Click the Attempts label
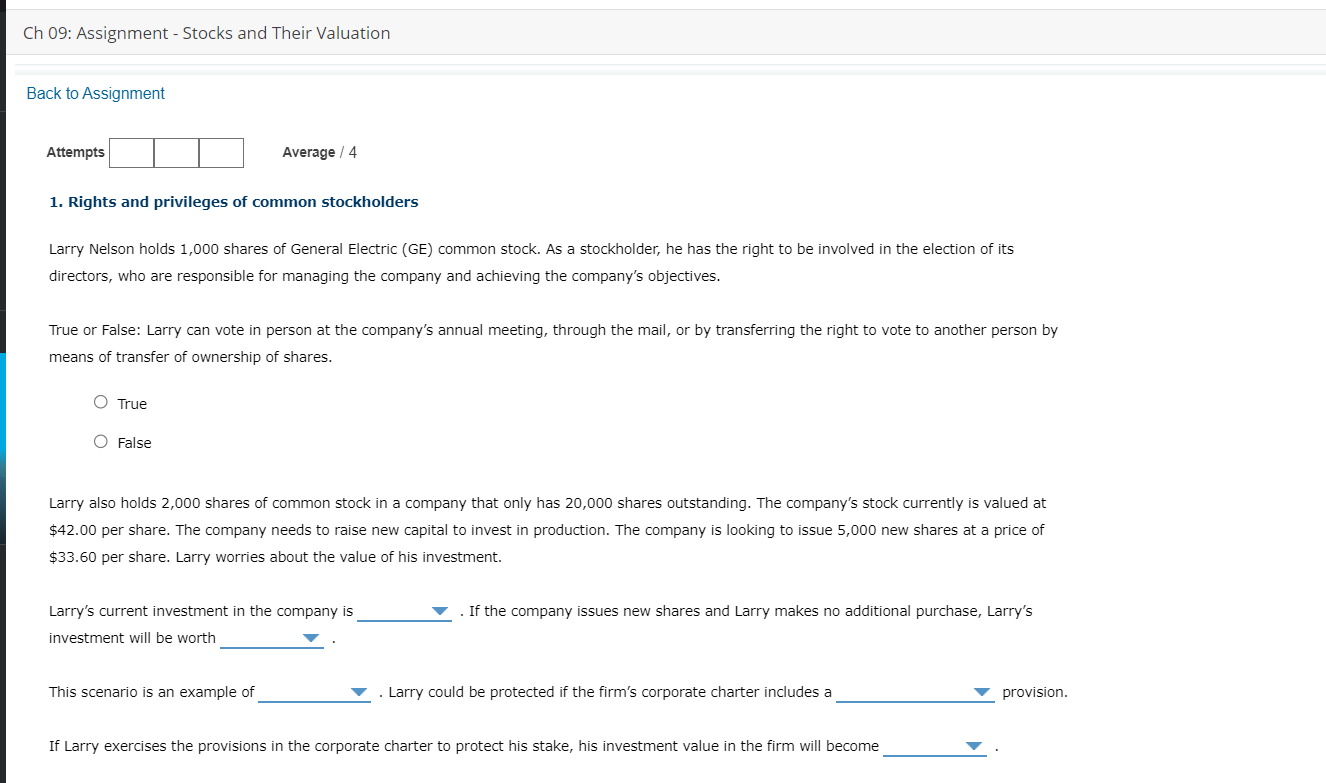This screenshot has height=783, width=1326. [x=75, y=152]
